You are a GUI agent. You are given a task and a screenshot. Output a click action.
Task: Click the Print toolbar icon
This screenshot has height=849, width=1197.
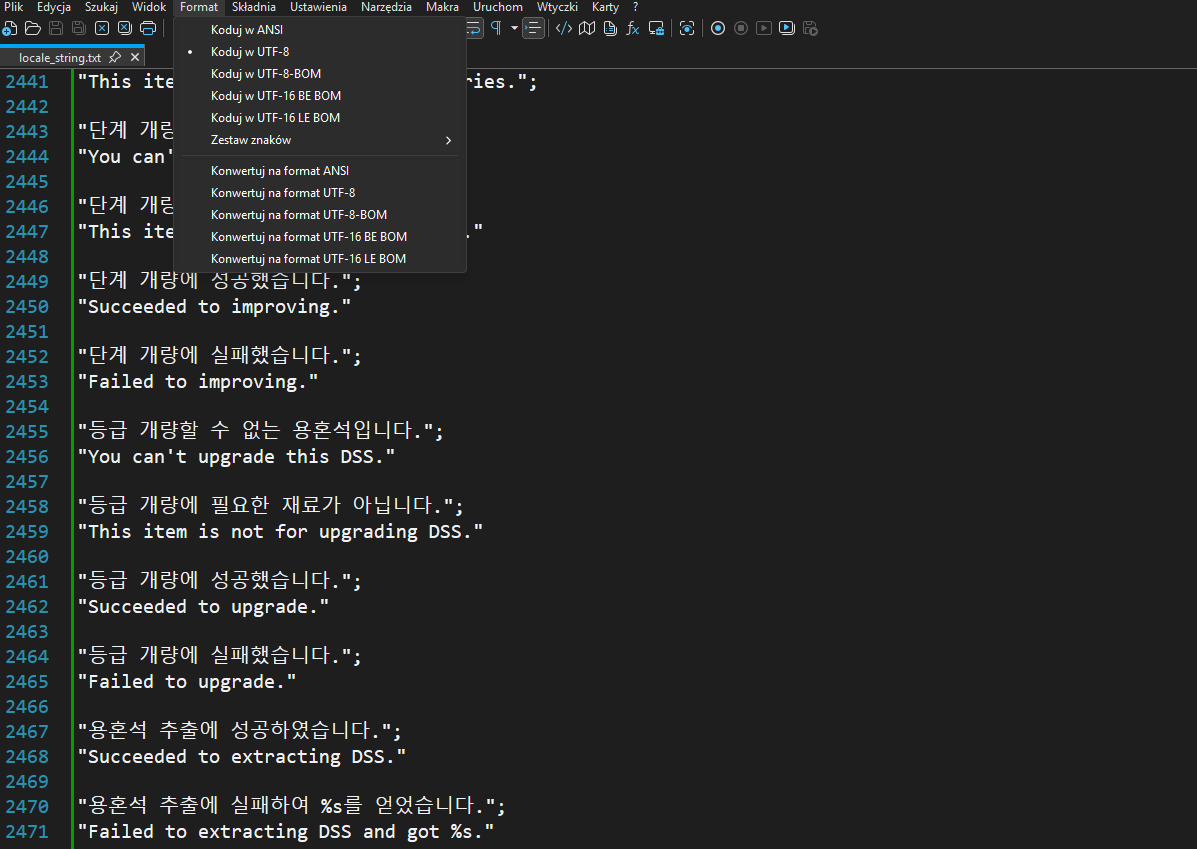[x=148, y=28]
